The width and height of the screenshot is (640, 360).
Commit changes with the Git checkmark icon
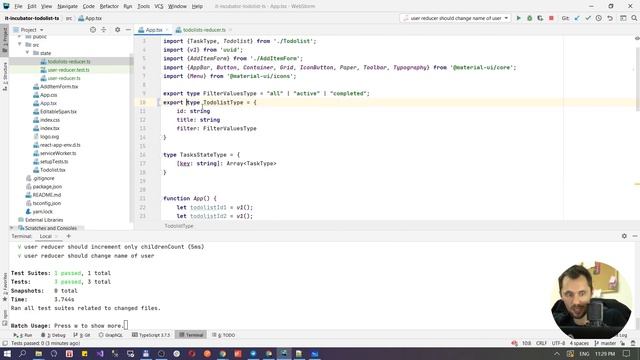588,18
